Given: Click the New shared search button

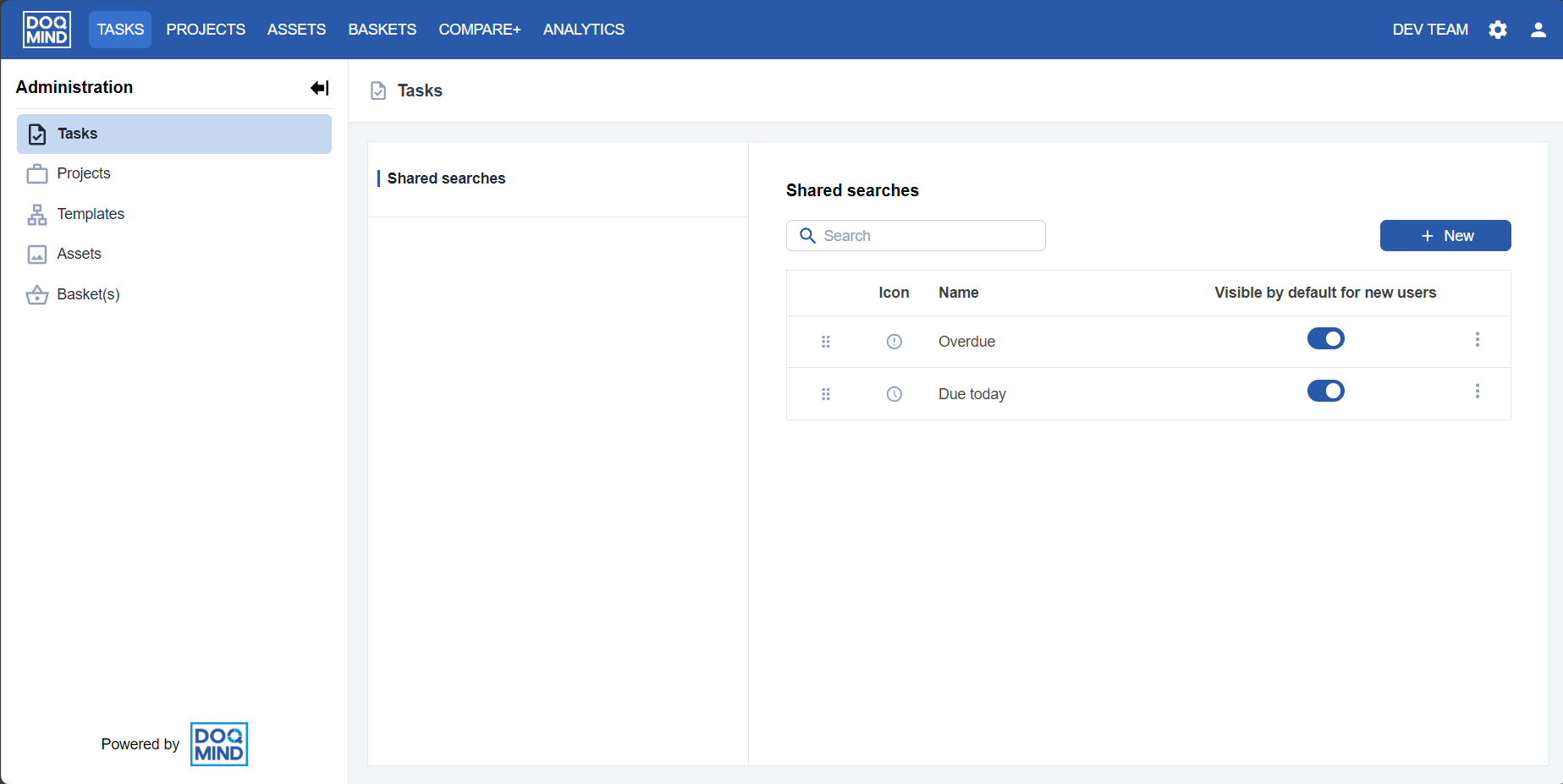Looking at the screenshot, I should [x=1445, y=236].
